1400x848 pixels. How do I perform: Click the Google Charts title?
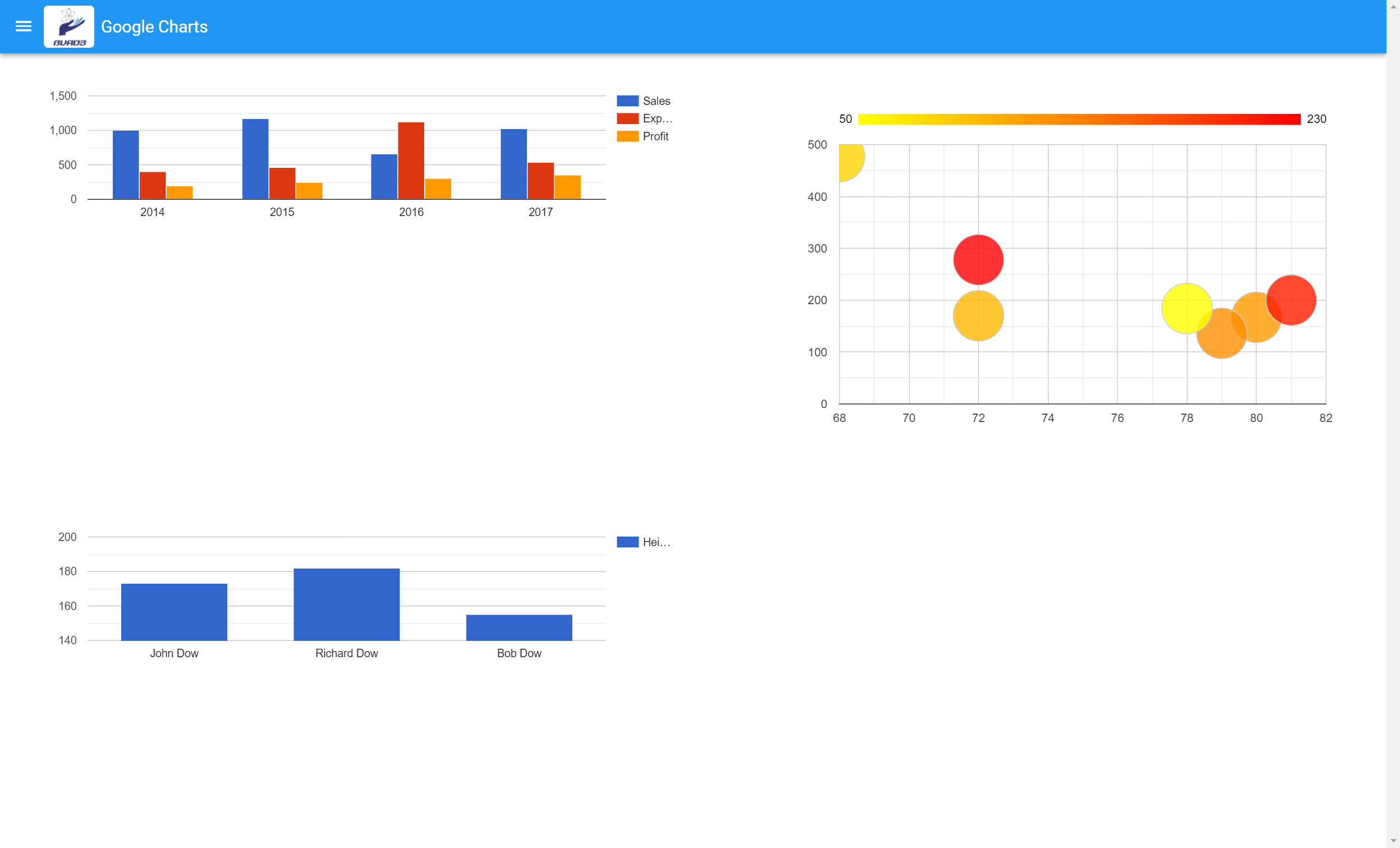(x=154, y=27)
